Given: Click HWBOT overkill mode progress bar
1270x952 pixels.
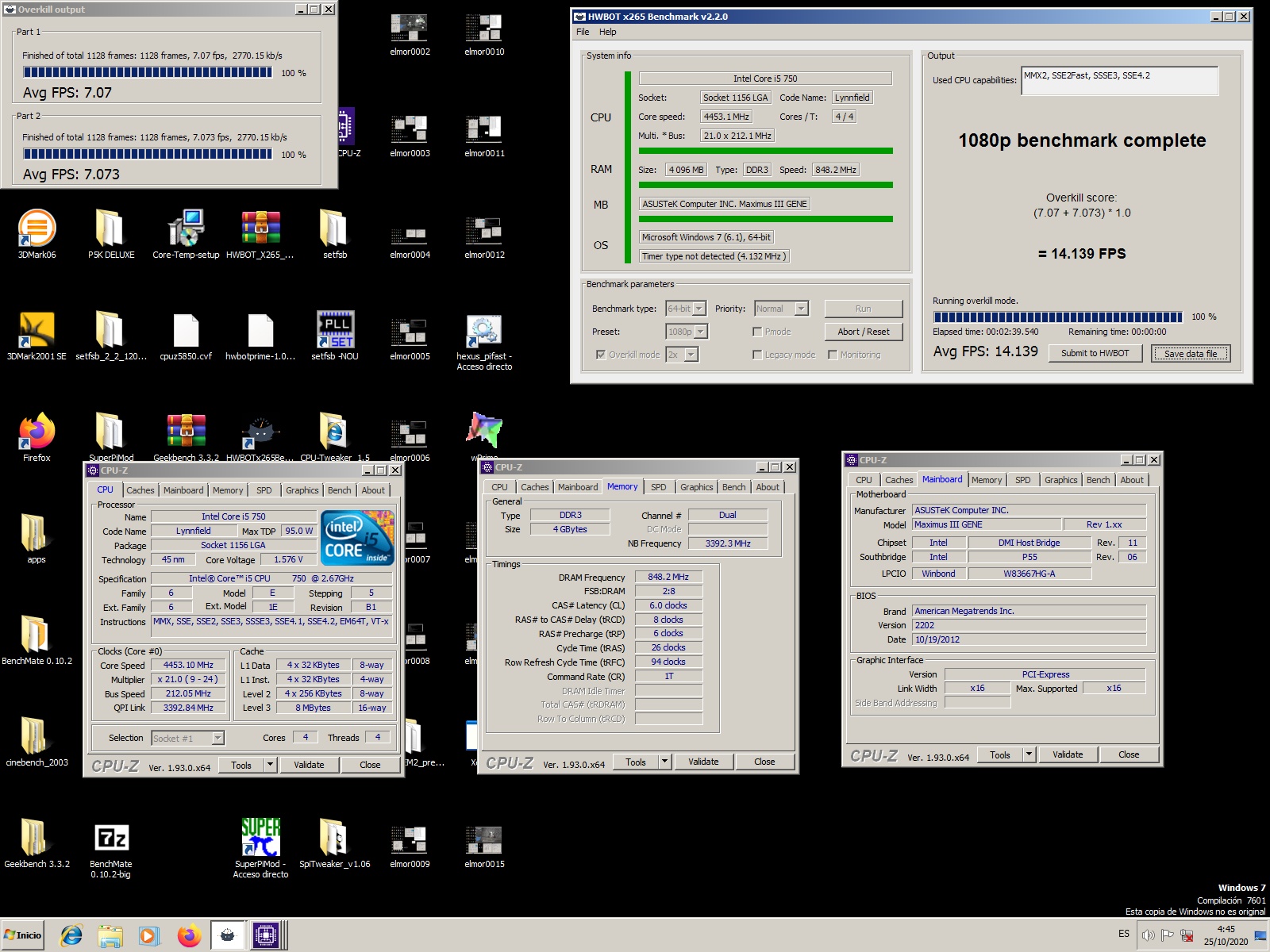Looking at the screenshot, I should point(1057,317).
